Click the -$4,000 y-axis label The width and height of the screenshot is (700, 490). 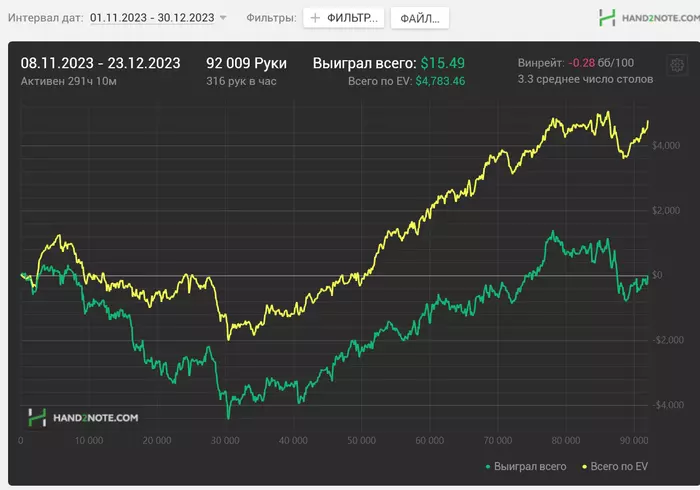tap(668, 405)
